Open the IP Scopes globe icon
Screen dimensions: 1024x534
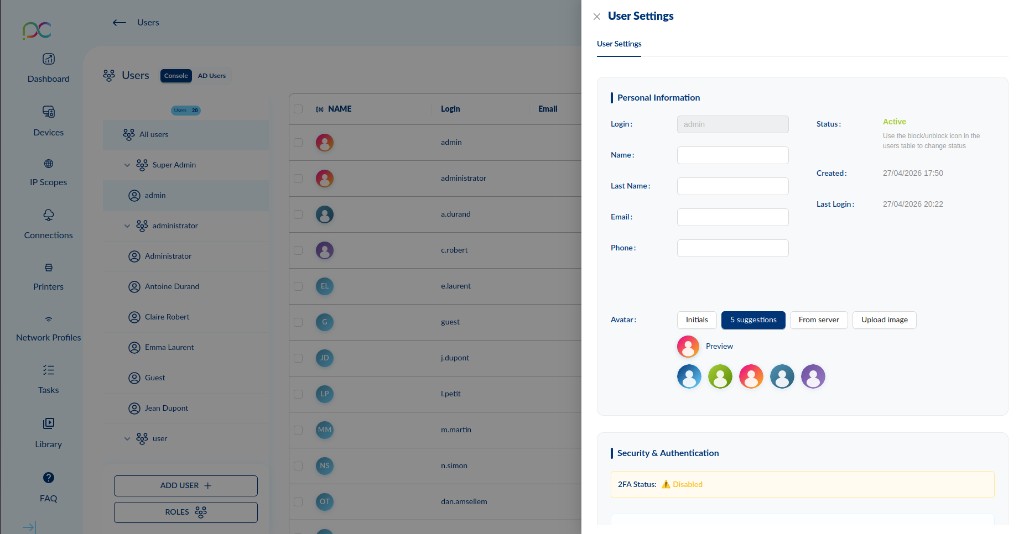tap(48, 163)
